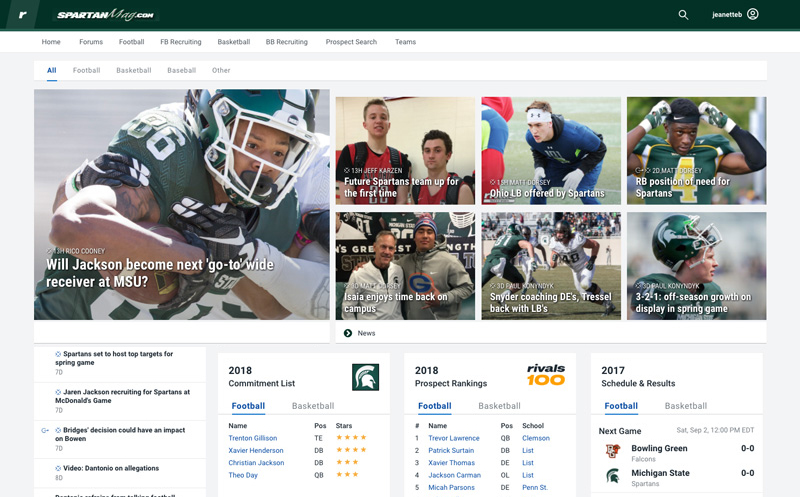Open BB Recruiting menu item
The width and height of the screenshot is (800, 497).
[287, 42]
